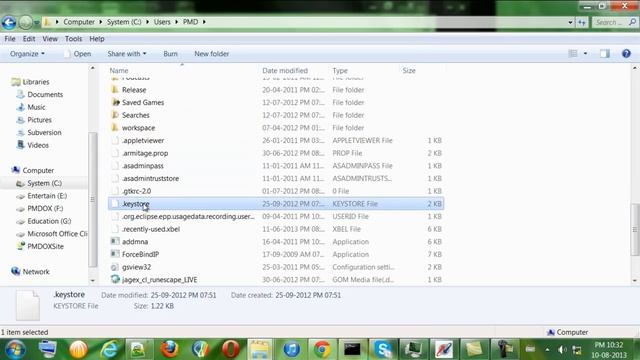Image resolution: width=640 pixels, height=360 pixels.
Task: Select Music library in sidebar
Action: (31, 107)
